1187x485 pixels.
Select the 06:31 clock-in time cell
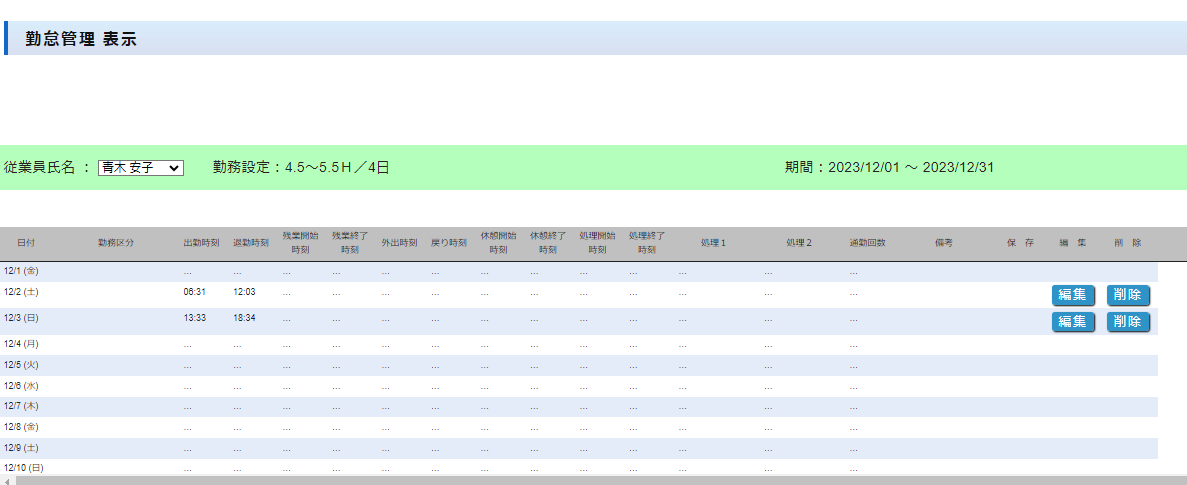click(x=194, y=292)
